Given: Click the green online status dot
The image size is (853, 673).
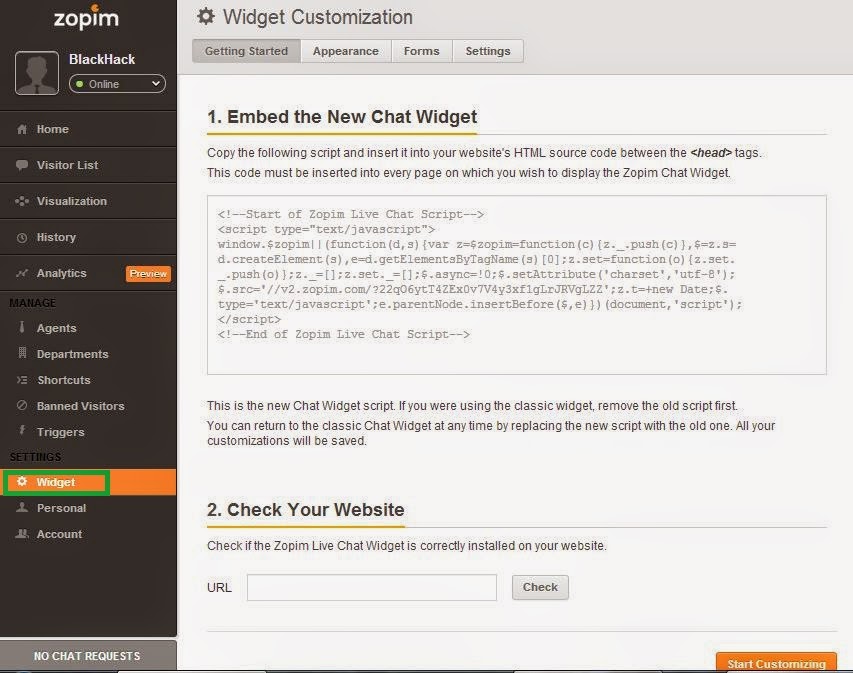Looking at the screenshot, I should pyautogui.click(x=80, y=84).
